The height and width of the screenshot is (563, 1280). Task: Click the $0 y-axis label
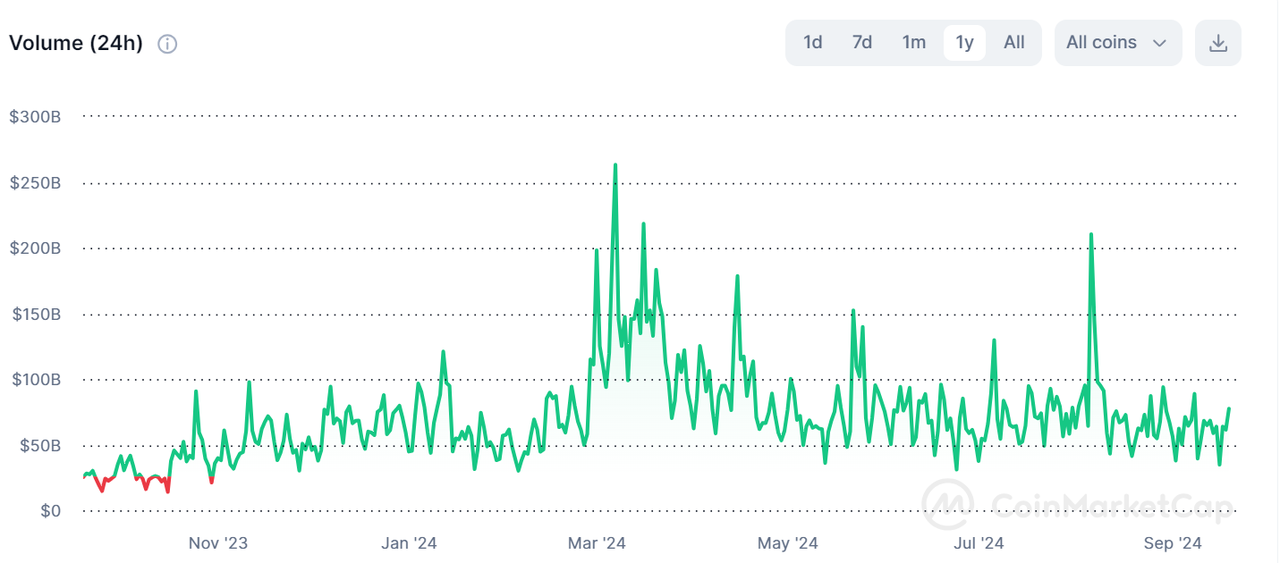click(50, 511)
